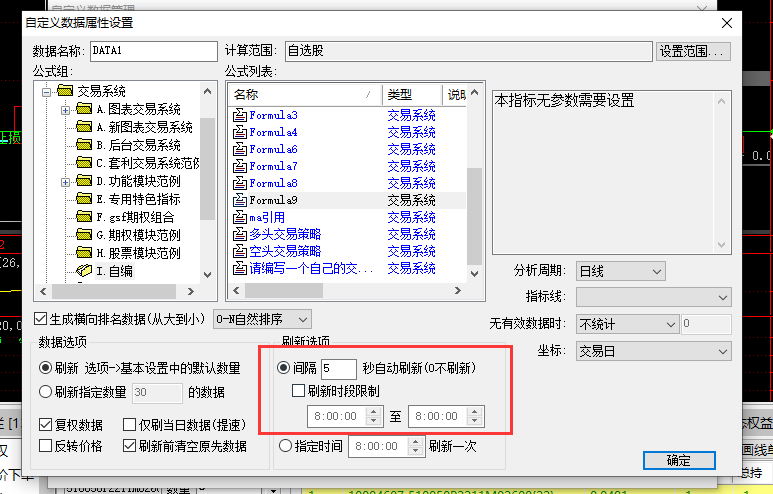
Task: Click the formula icon beside Formula3
Action: (x=240, y=115)
